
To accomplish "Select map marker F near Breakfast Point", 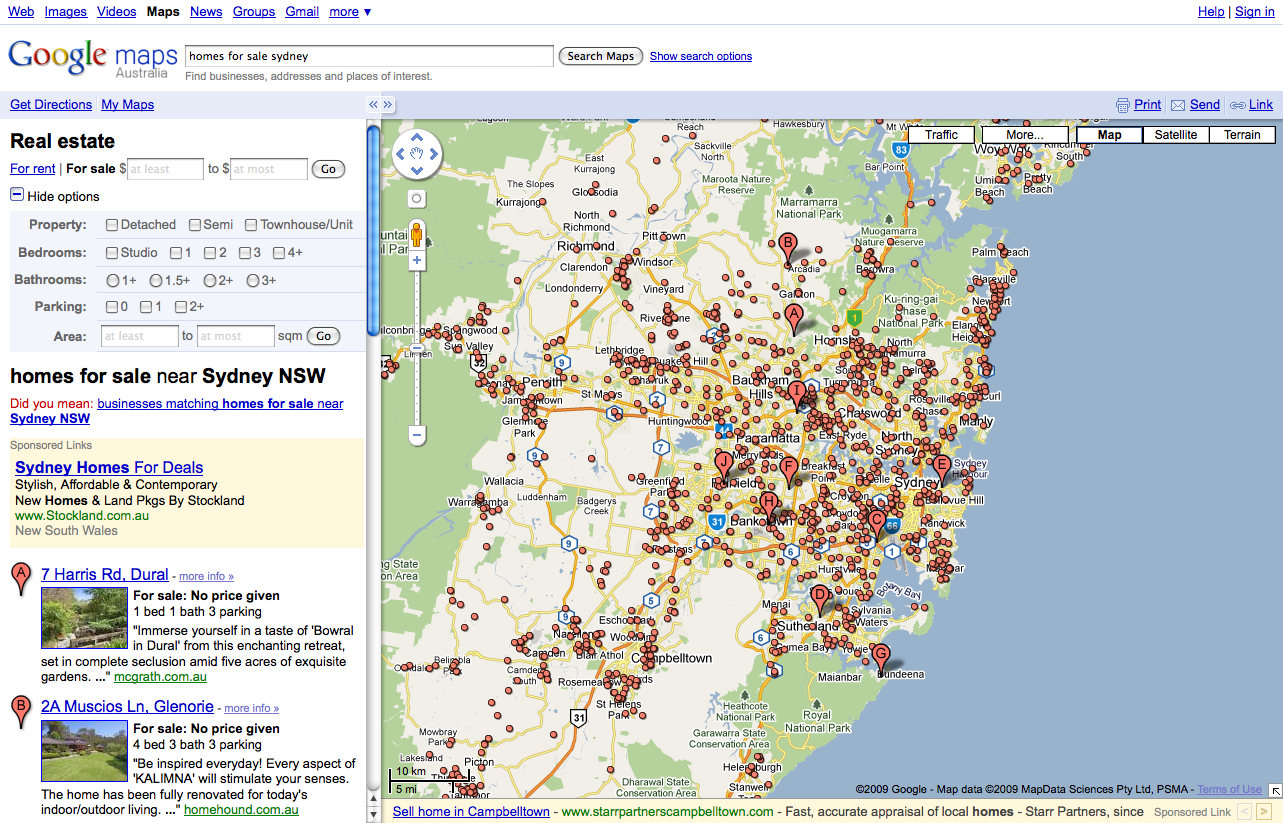I will coord(788,470).
